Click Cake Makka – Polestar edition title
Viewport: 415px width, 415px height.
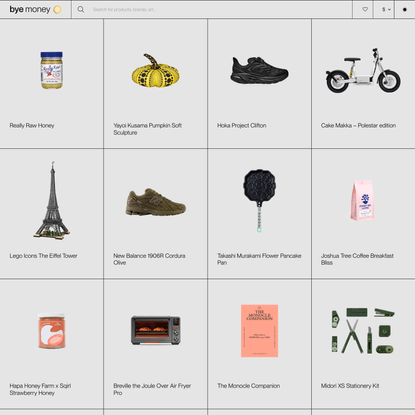(x=358, y=125)
